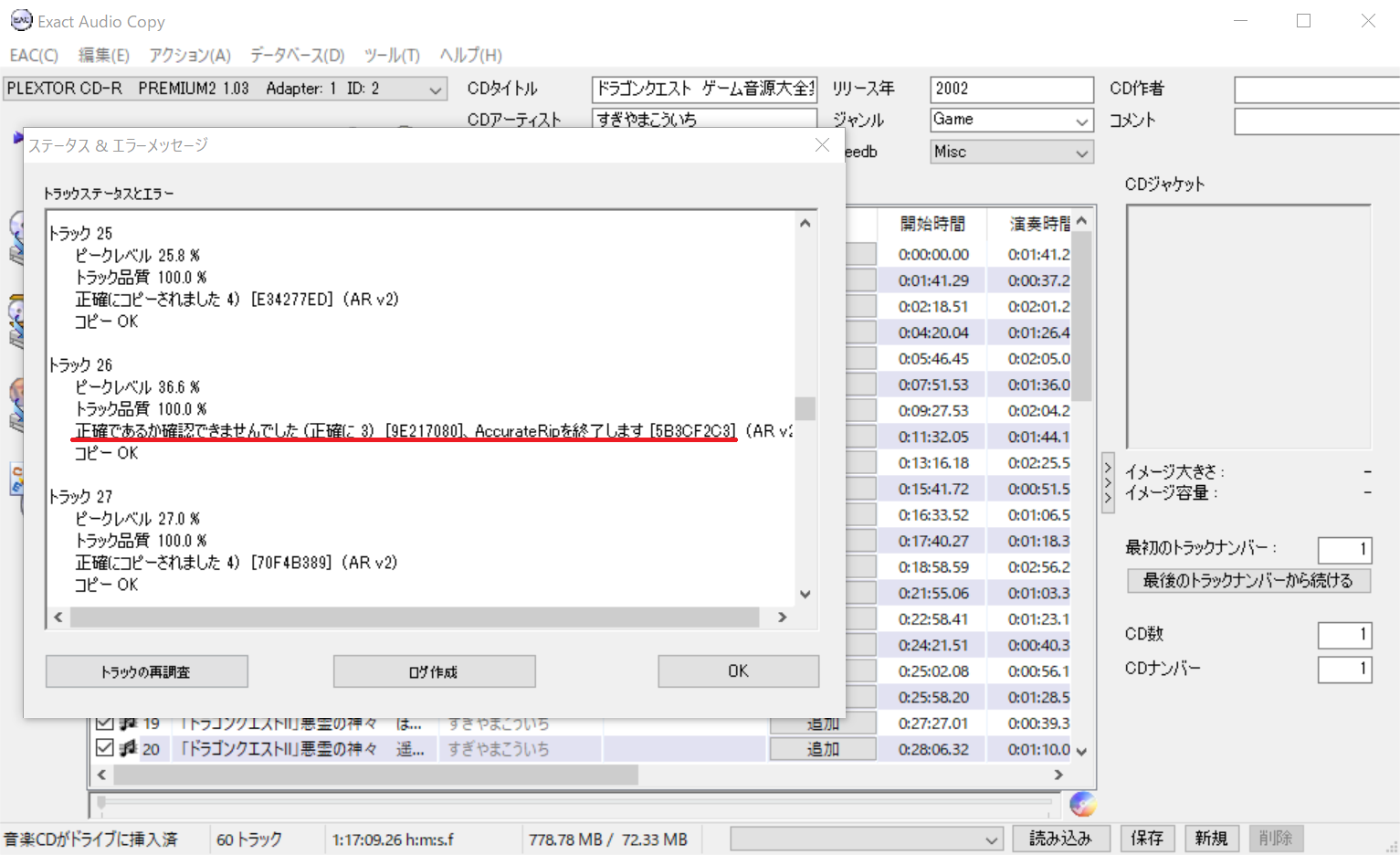Click the music note icon of track 19
The width and height of the screenshot is (1400, 855).
[129, 723]
